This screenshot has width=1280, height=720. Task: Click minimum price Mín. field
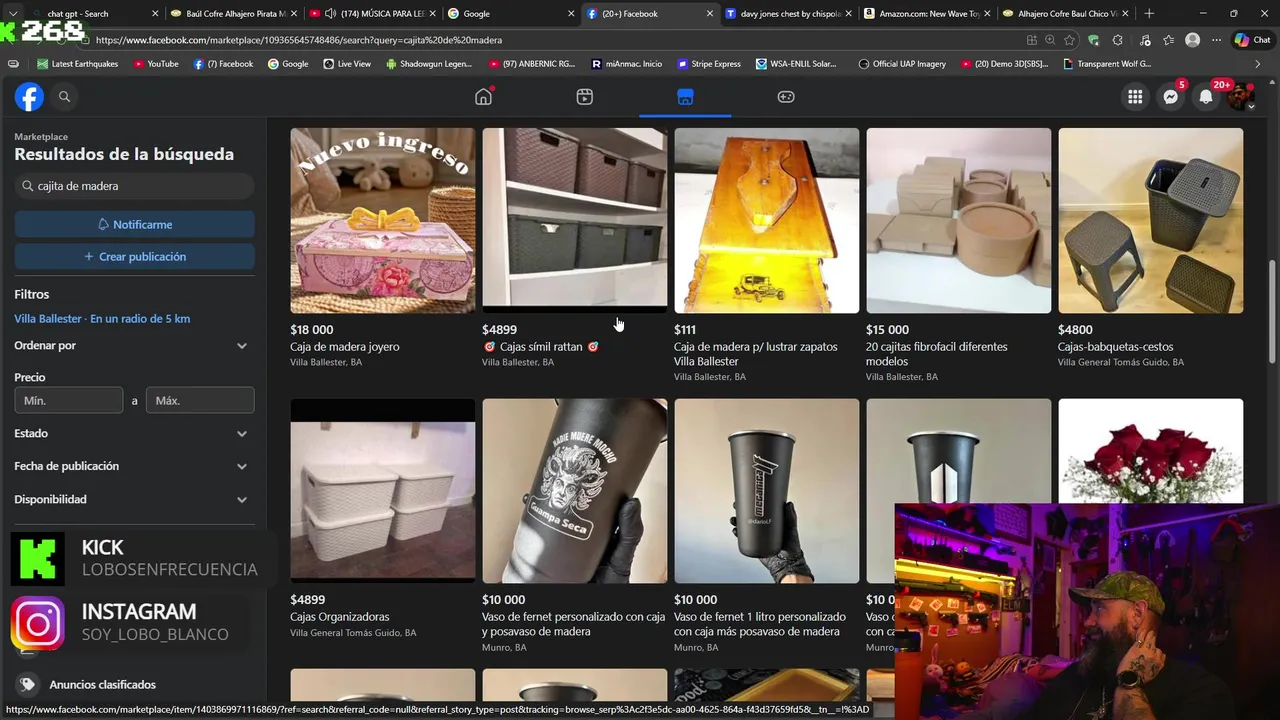[68, 401]
